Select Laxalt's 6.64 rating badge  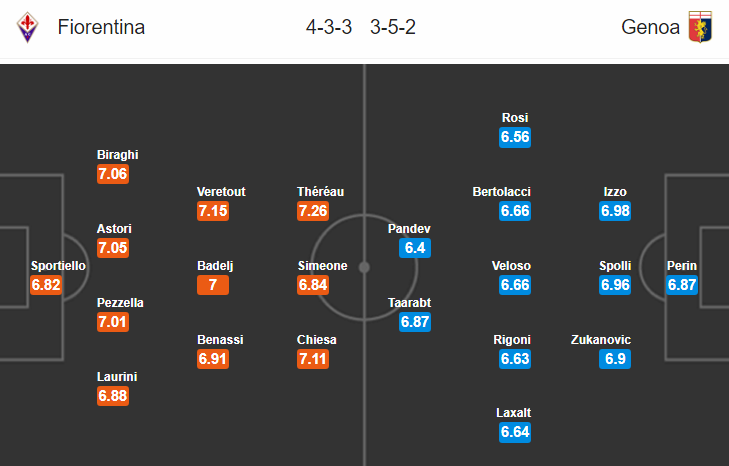515,432
